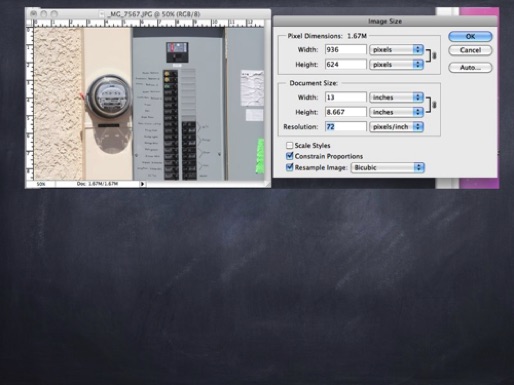Open document width inches units dropdown
The height and width of the screenshot is (385, 514).
click(x=396, y=97)
